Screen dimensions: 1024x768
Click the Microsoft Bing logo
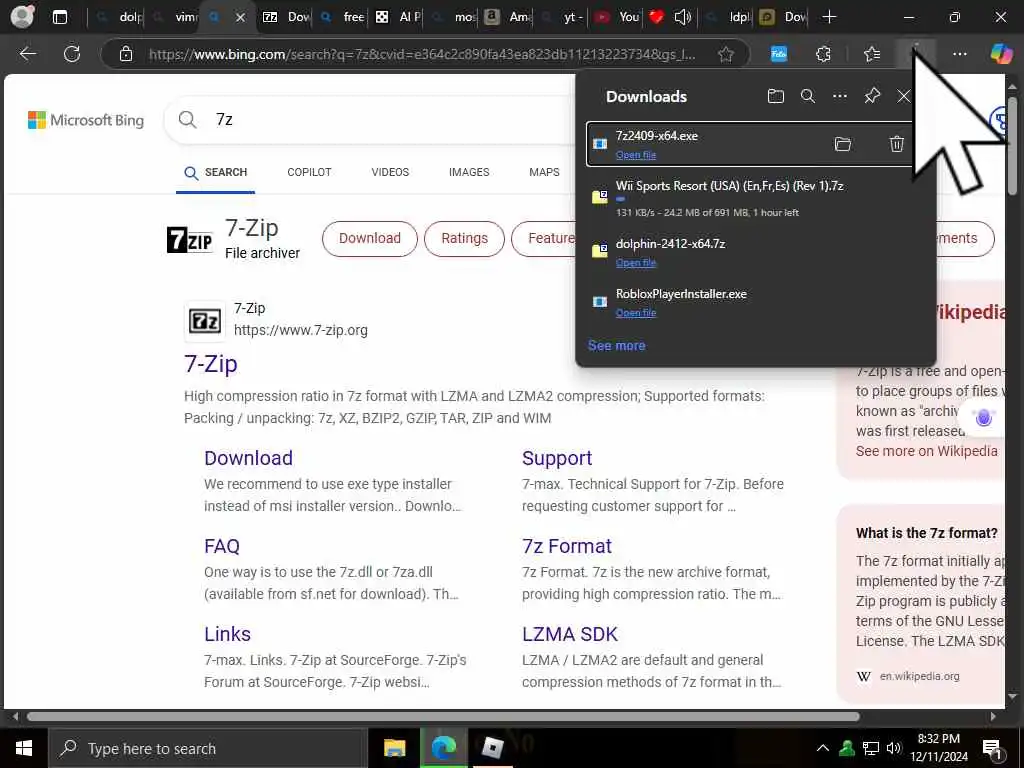click(86, 120)
